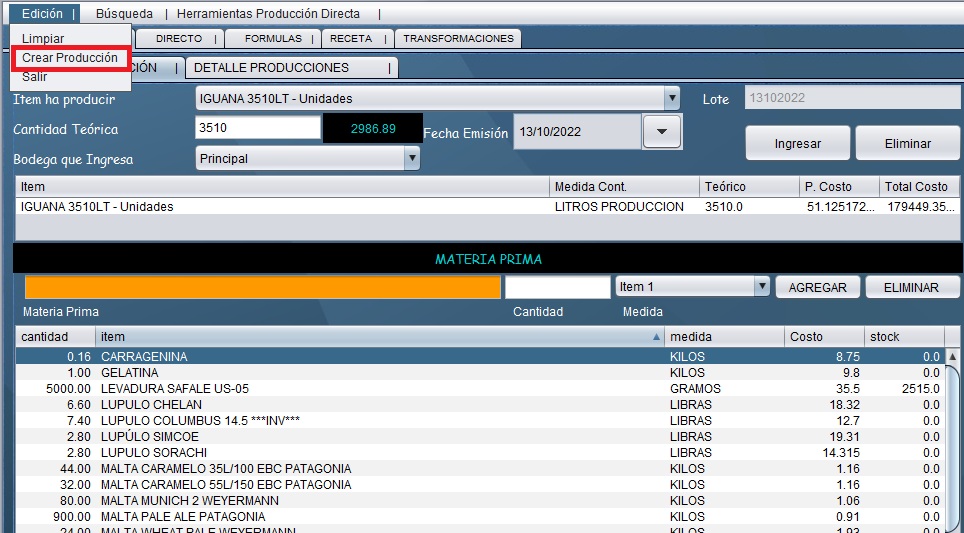The image size is (964, 533).
Task: Open the Fecha Emisión date picker arrow
Action: point(661,132)
